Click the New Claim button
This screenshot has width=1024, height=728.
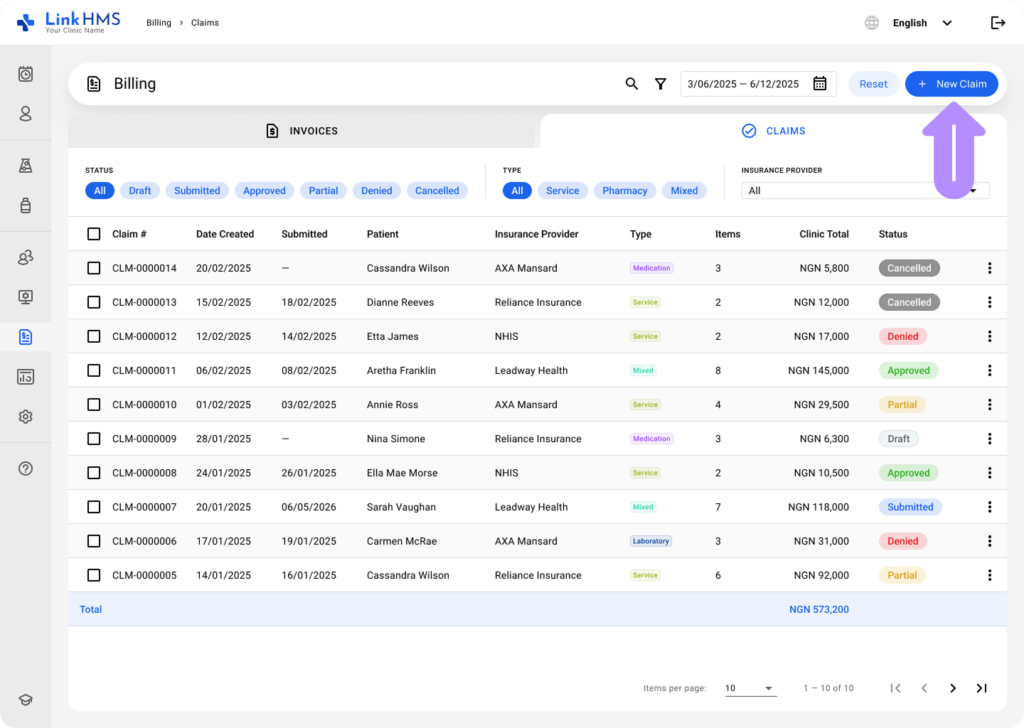point(952,84)
